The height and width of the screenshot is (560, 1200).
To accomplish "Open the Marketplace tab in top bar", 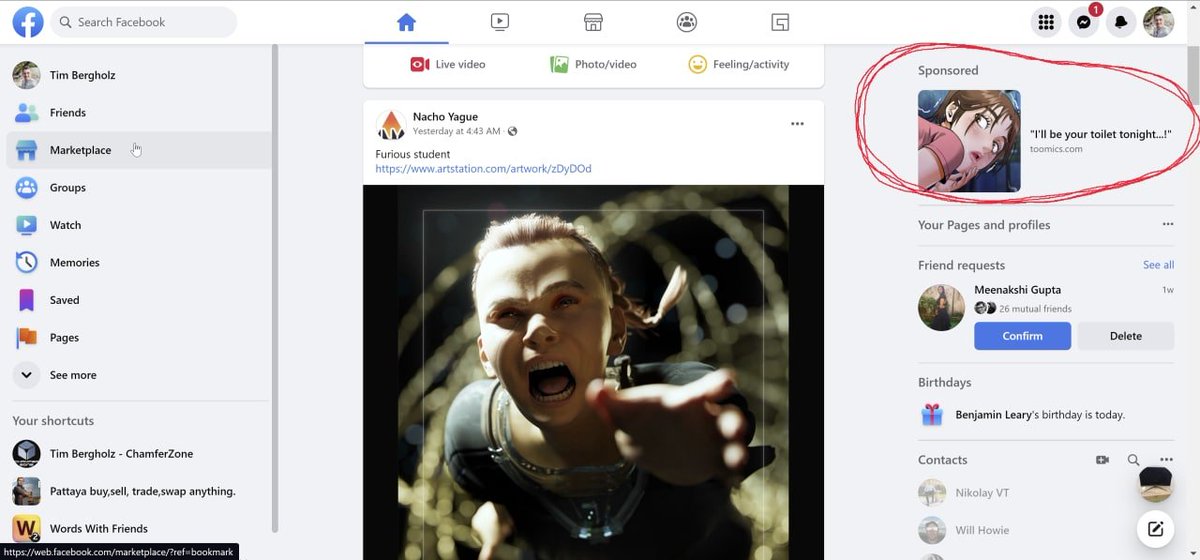I will pyautogui.click(x=593, y=22).
